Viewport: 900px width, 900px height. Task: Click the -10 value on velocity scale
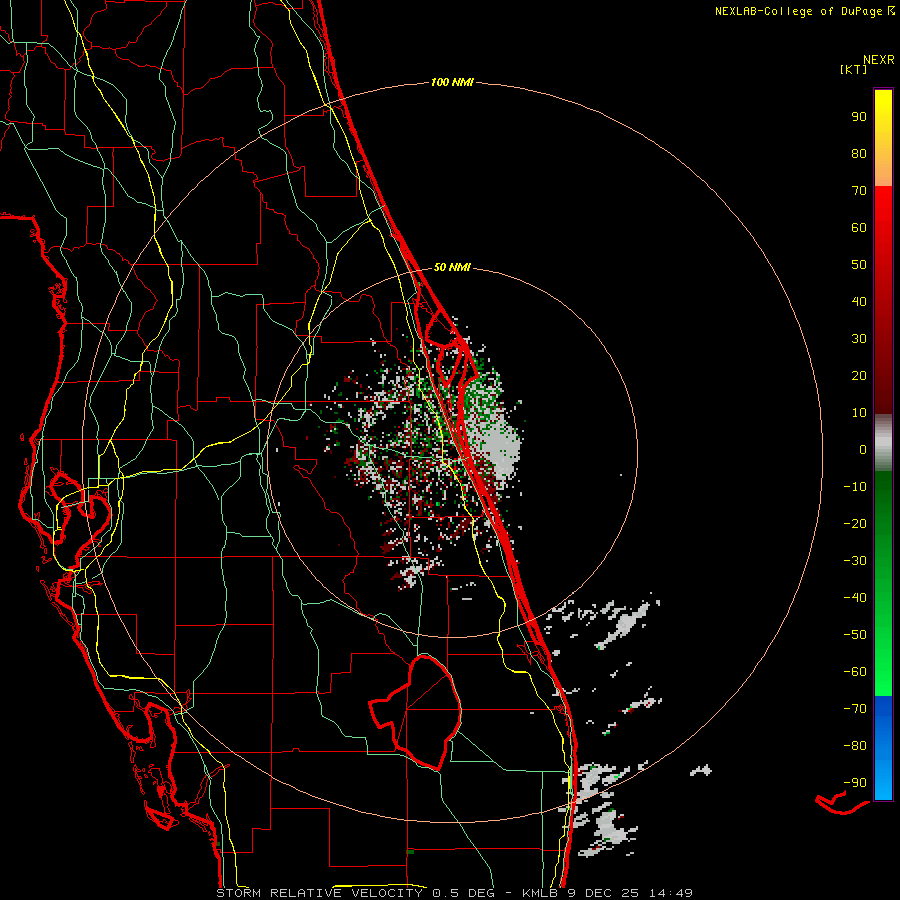[x=855, y=487]
